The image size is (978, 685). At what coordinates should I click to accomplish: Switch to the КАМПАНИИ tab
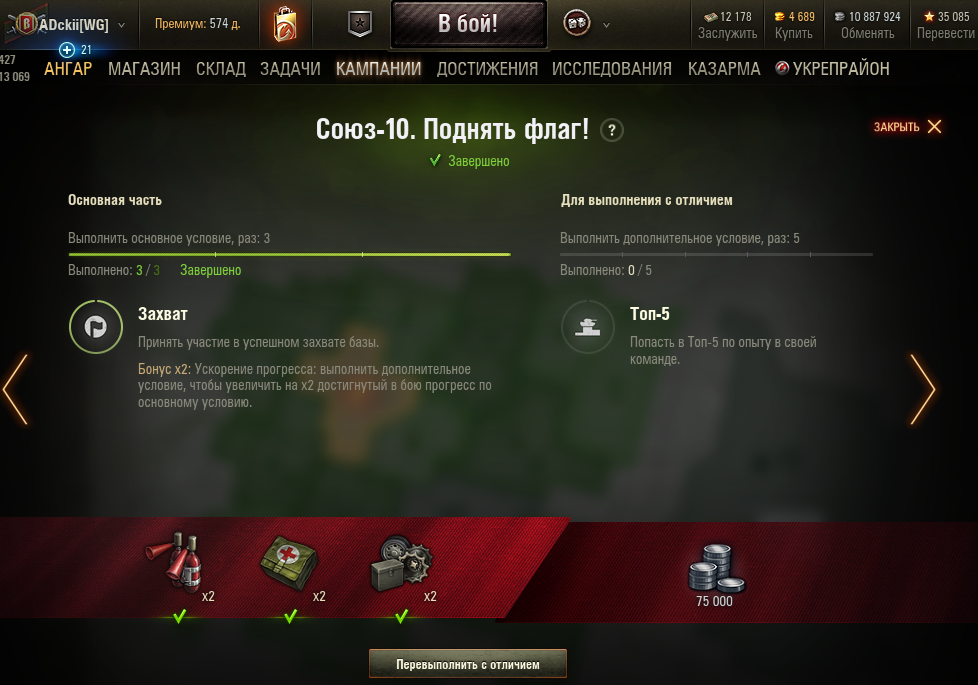click(379, 69)
